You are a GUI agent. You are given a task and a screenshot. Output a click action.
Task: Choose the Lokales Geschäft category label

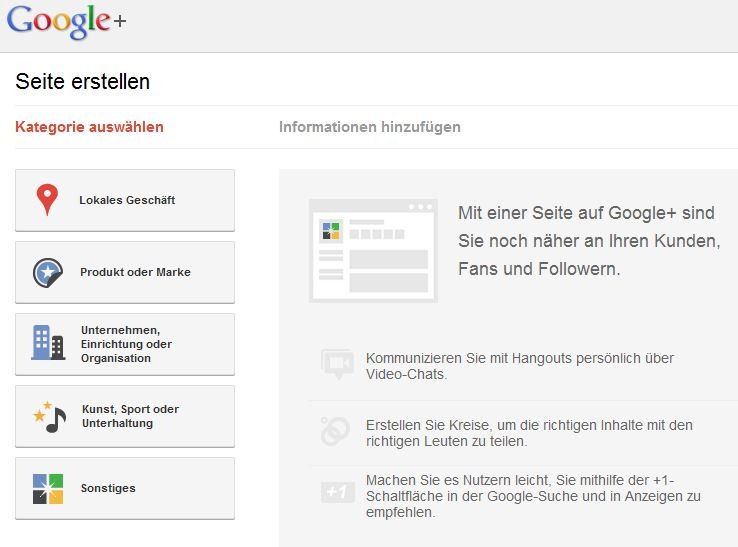coord(127,200)
